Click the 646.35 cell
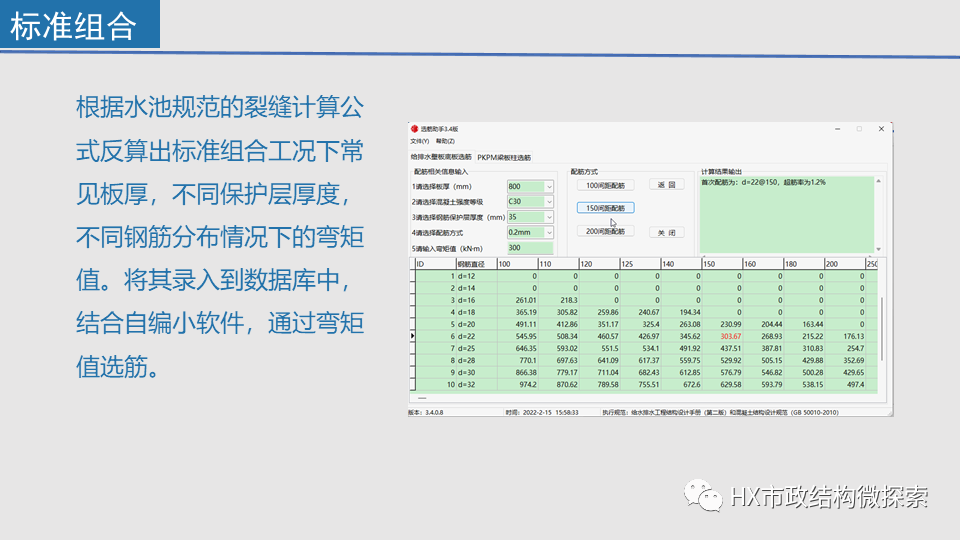Viewport: 960px width, 540px height. point(517,348)
